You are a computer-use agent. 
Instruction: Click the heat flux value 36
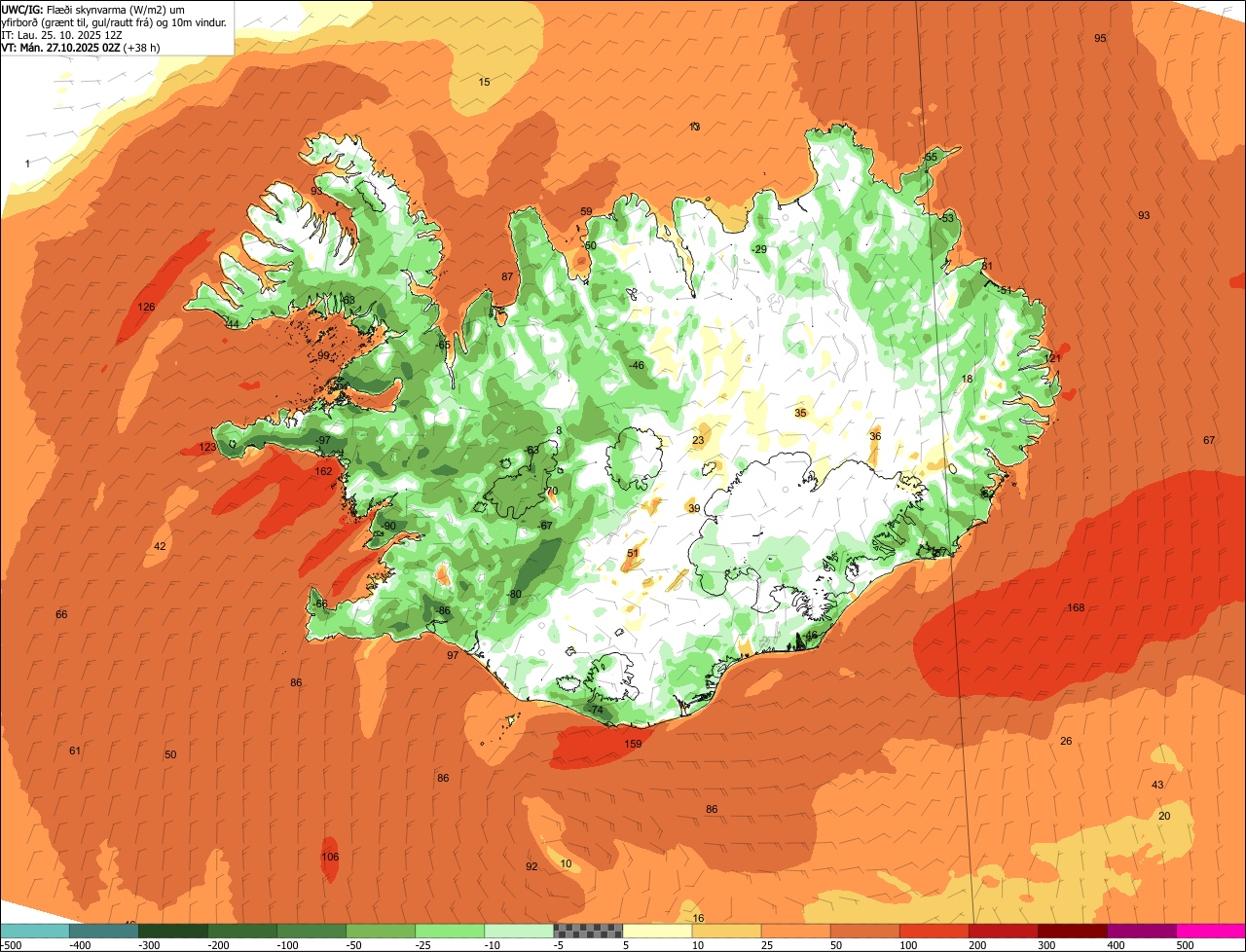(x=875, y=437)
